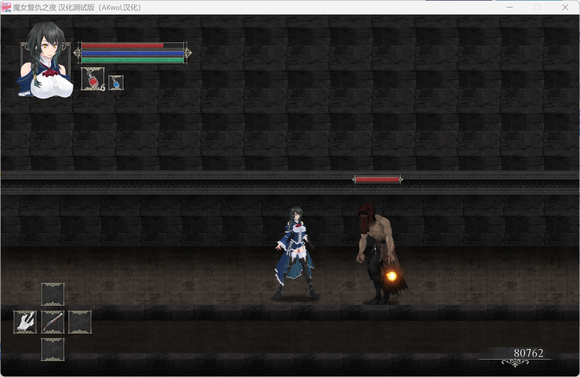
Task: Click the empty bottom quick slot
Action: pyautogui.click(x=53, y=349)
